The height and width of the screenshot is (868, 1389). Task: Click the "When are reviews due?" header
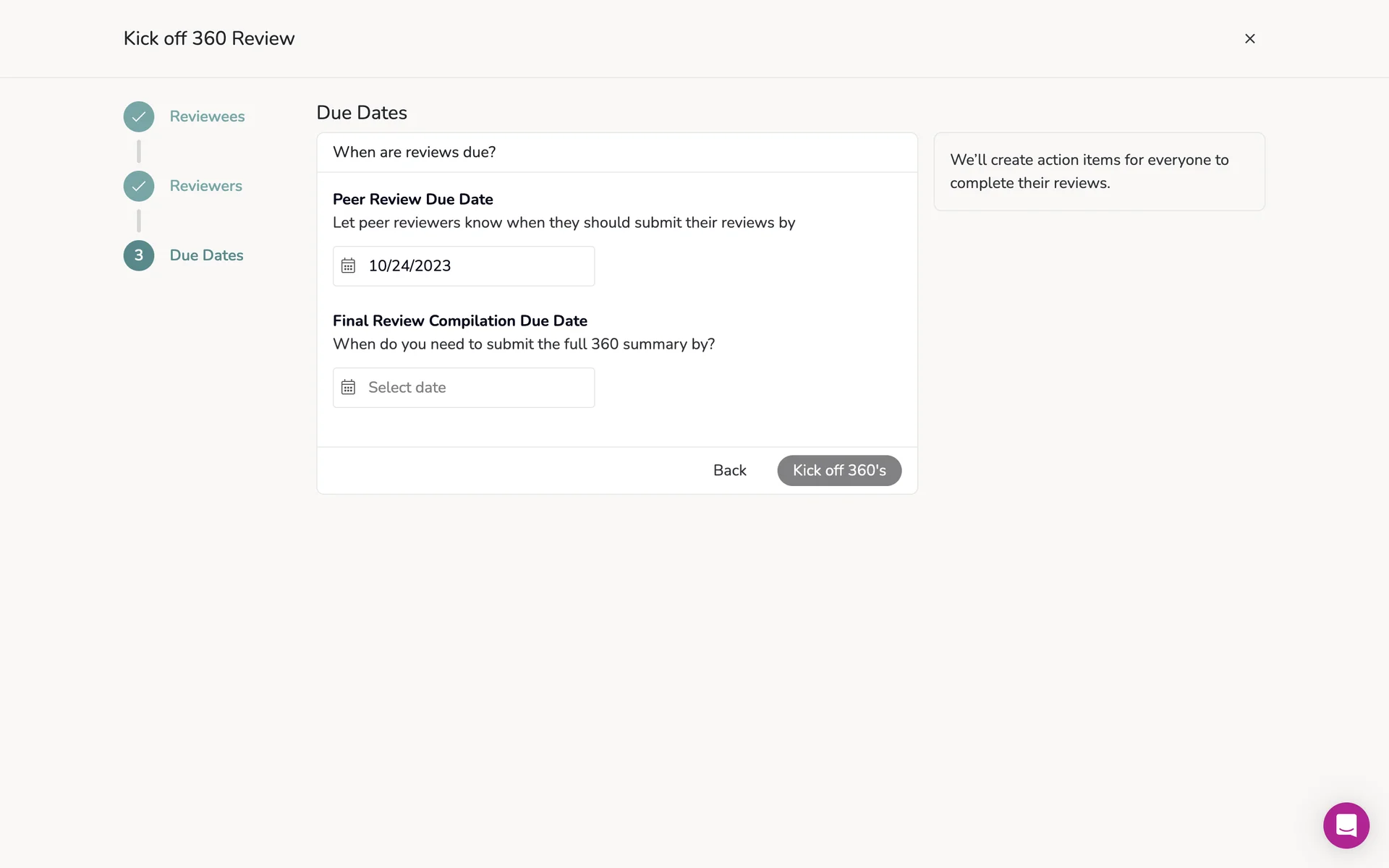(x=414, y=152)
